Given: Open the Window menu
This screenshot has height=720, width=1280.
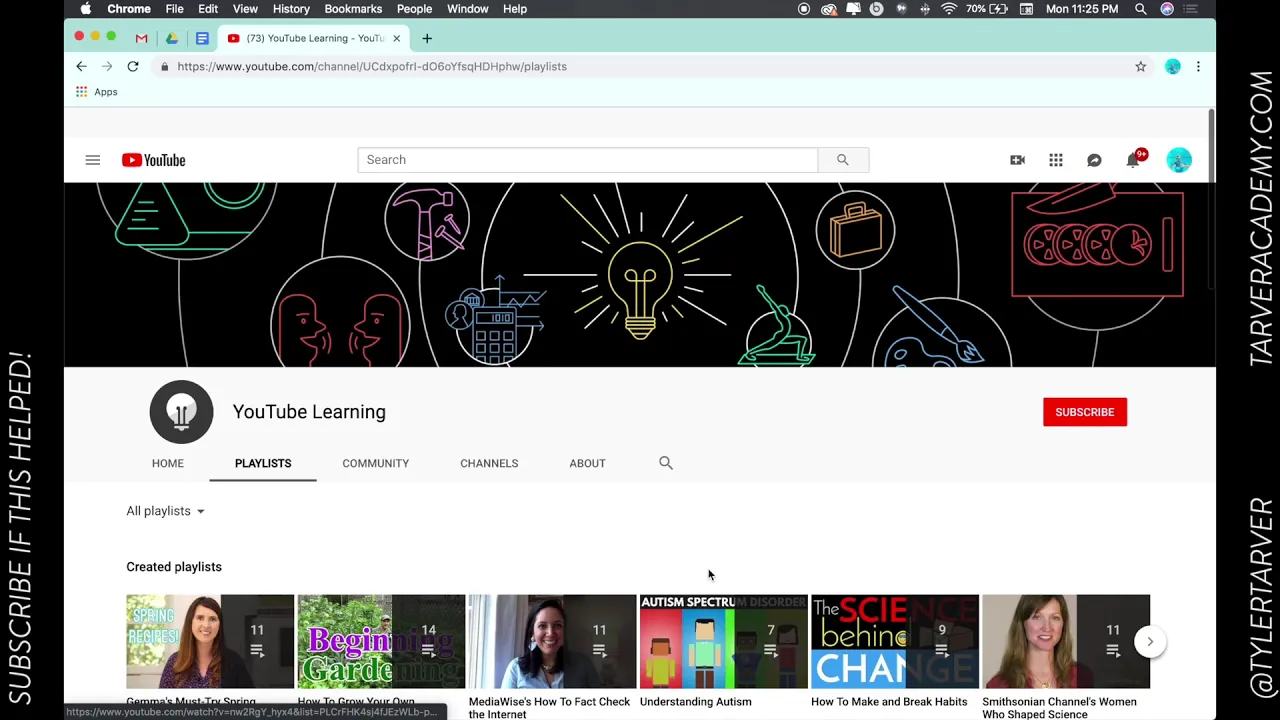Looking at the screenshot, I should (467, 9).
